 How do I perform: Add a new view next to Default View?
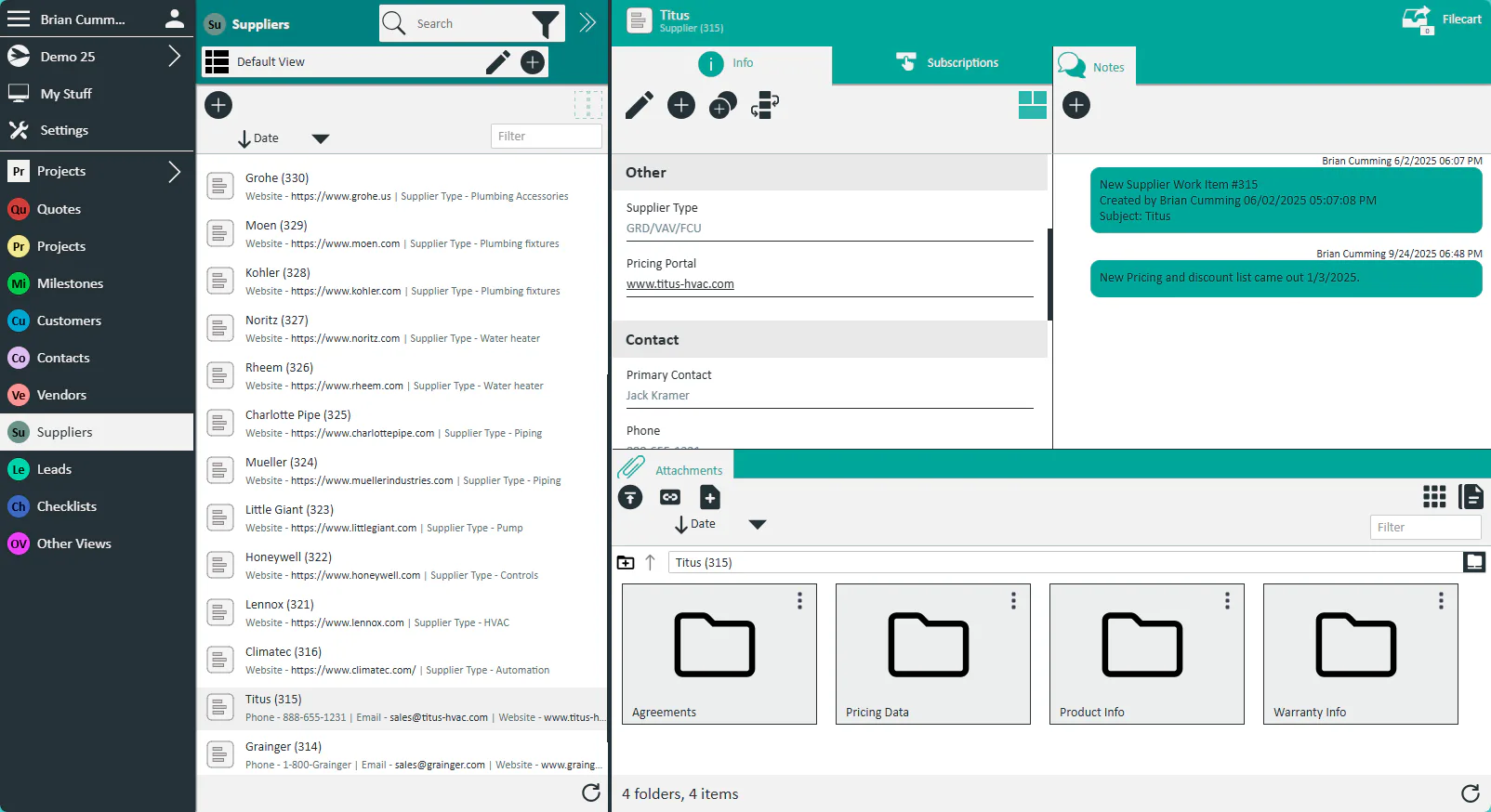point(533,62)
